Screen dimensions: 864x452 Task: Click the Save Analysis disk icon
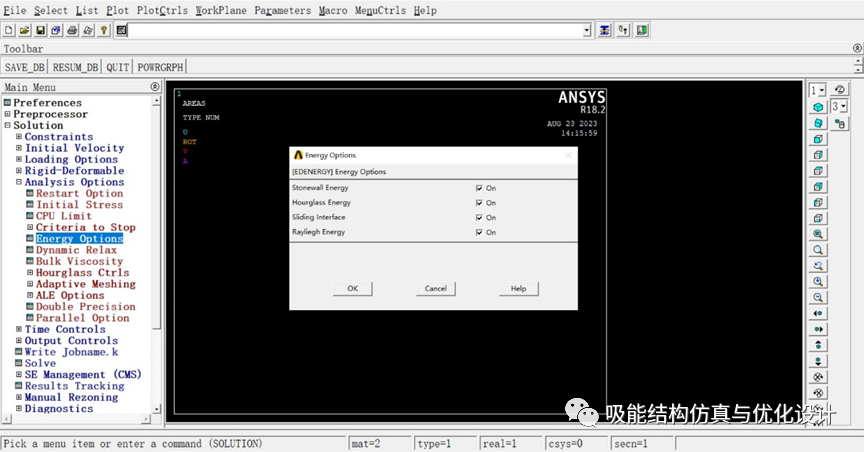tap(40, 30)
